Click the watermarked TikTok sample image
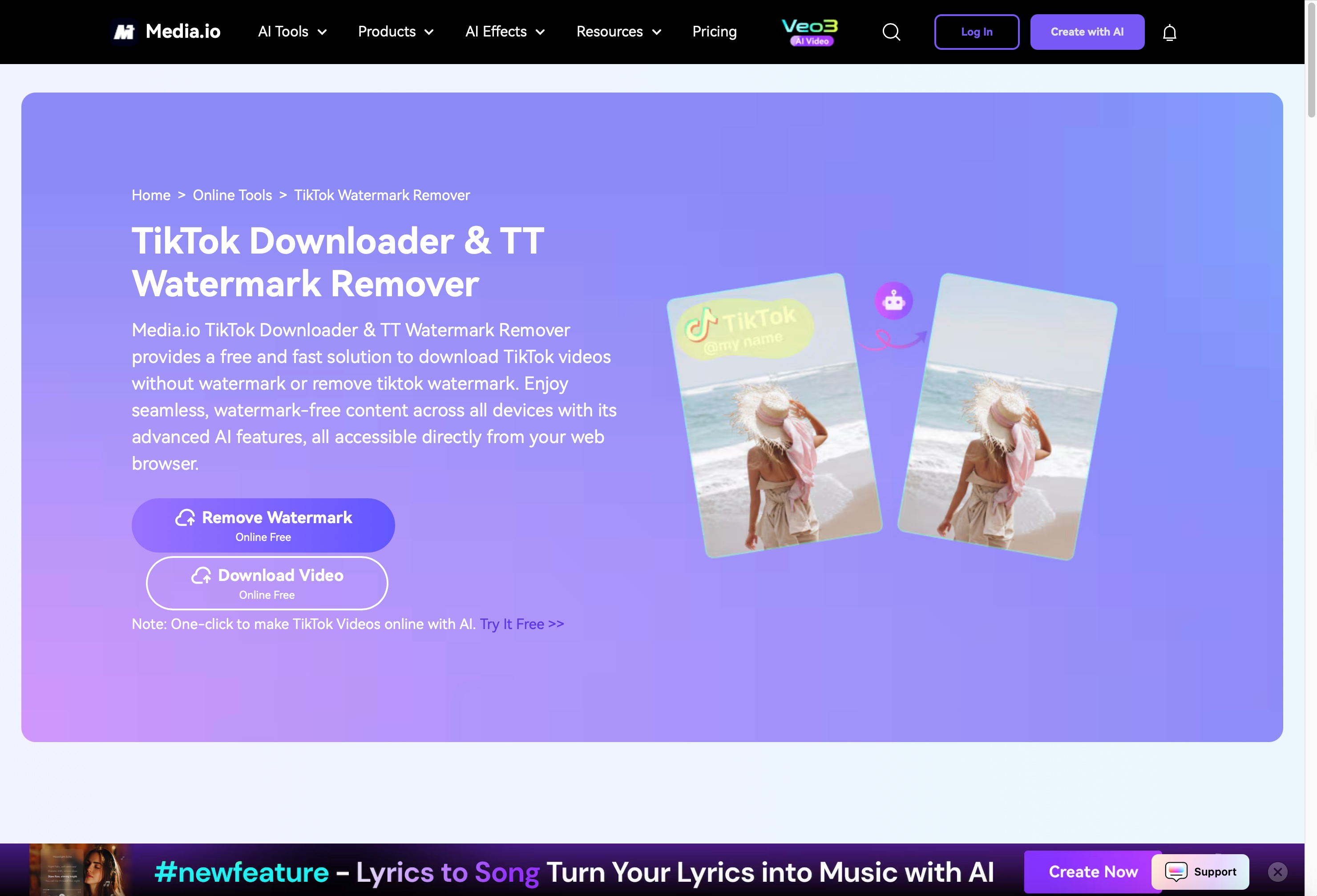Image resolution: width=1317 pixels, height=896 pixels. coord(775,416)
